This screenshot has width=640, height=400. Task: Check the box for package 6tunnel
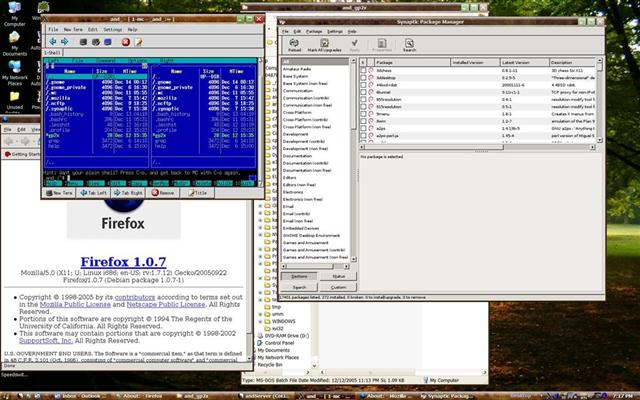click(x=363, y=92)
